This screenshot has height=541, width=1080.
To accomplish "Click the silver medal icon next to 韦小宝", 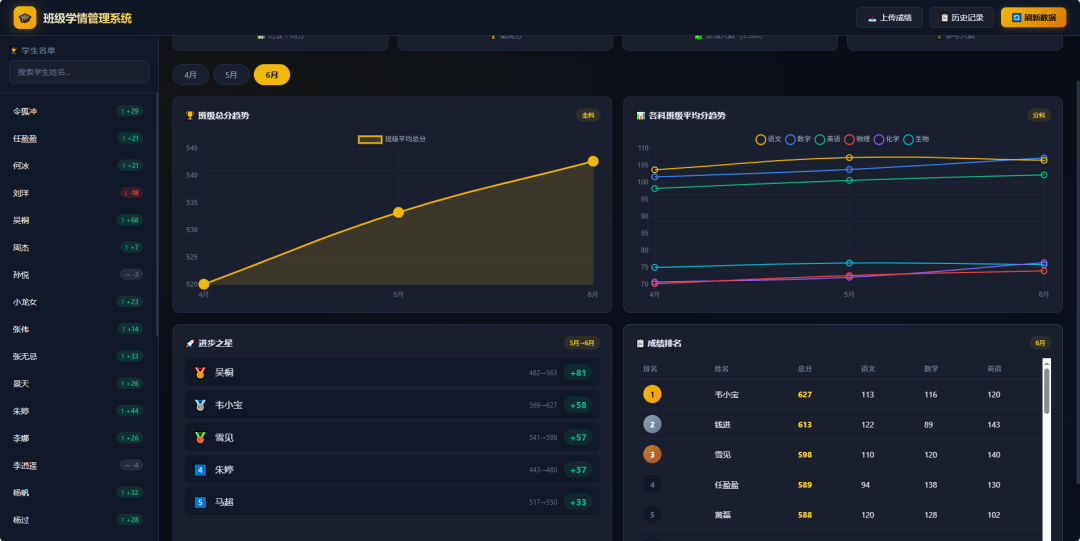I will click(200, 405).
